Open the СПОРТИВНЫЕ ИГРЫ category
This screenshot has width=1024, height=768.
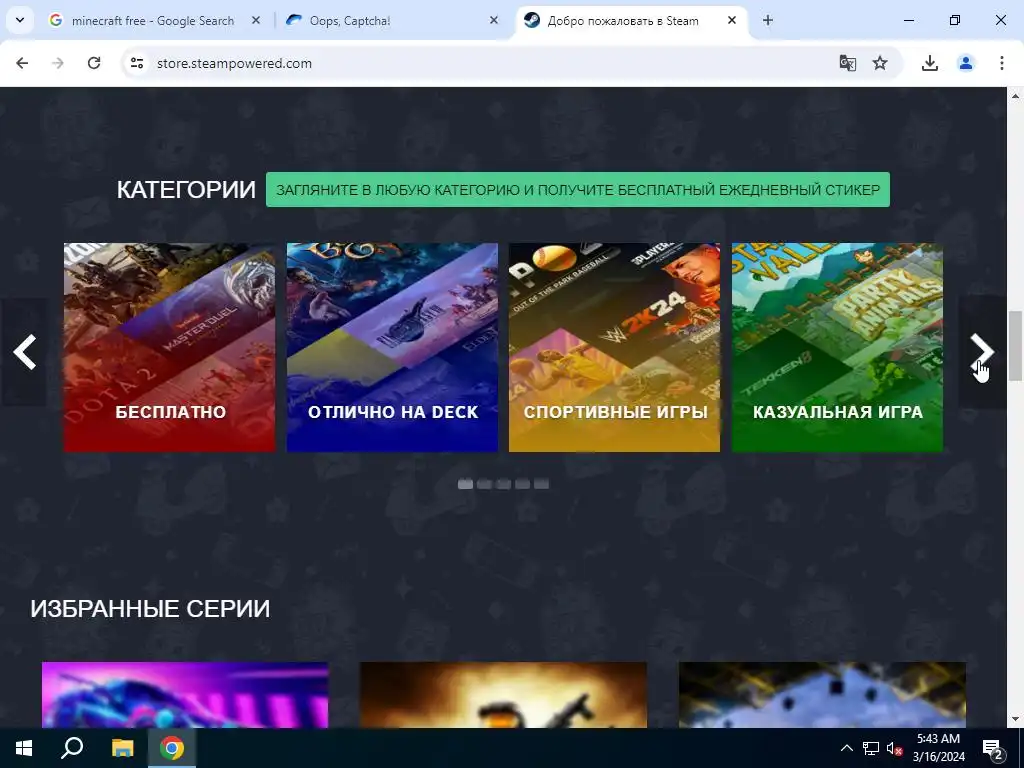click(615, 347)
